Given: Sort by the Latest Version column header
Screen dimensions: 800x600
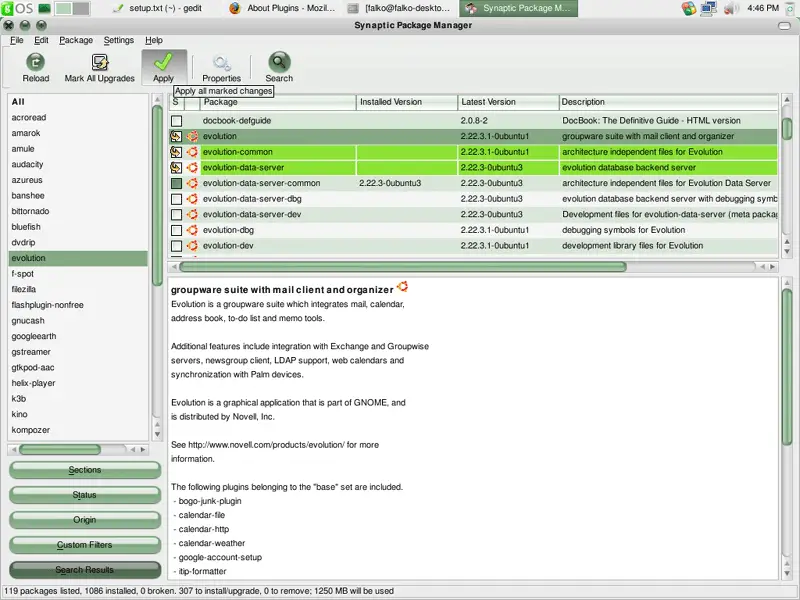Looking at the screenshot, I should (x=508, y=102).
